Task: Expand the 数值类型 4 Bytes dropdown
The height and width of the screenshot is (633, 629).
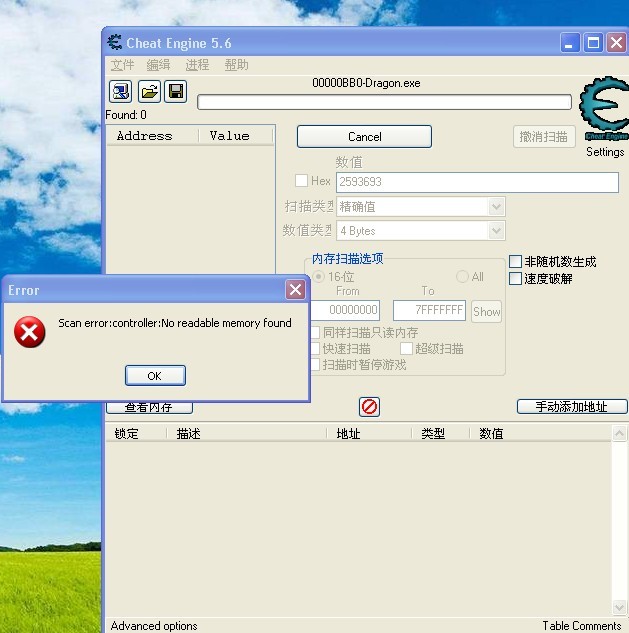Action: (x=496, y=231)
